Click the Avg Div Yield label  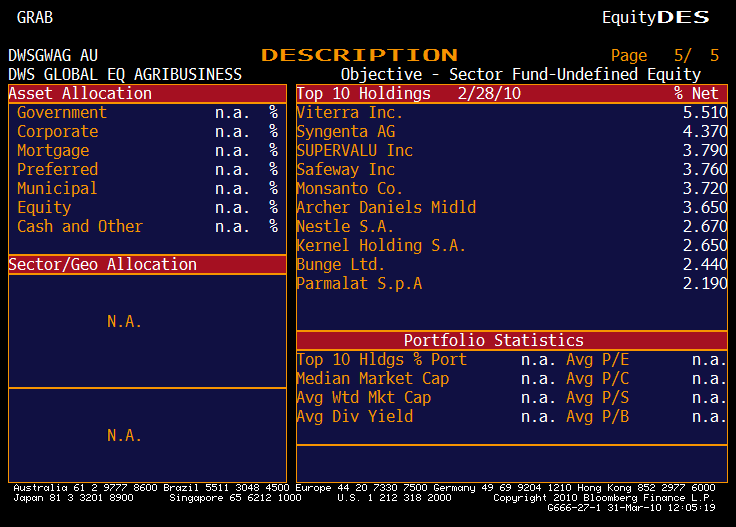click(355, 417)
